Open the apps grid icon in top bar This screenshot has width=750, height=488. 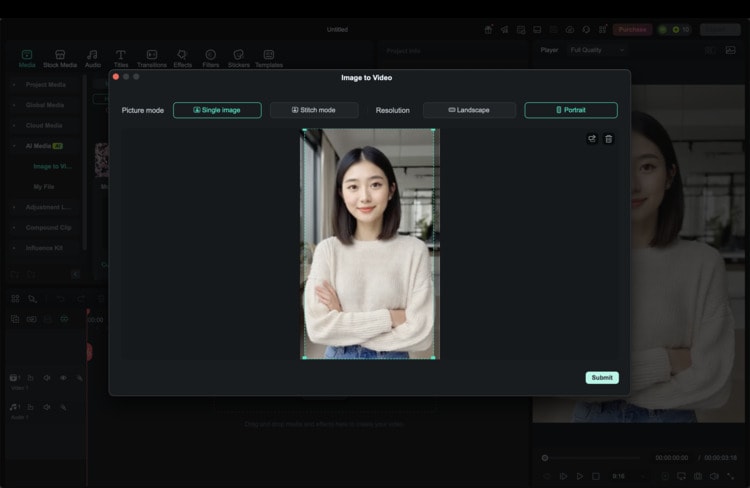(602, 30)
